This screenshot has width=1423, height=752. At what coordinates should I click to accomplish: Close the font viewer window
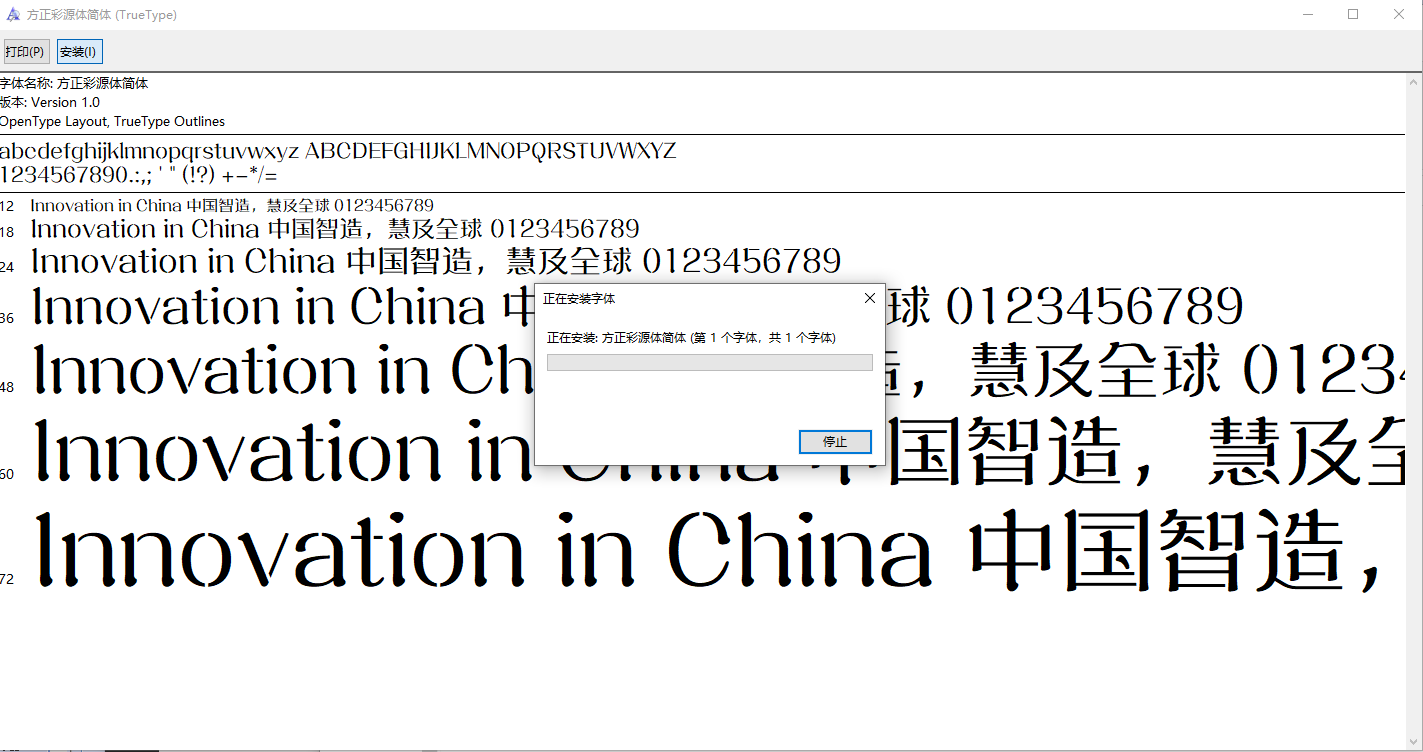tap(1399, 15)
